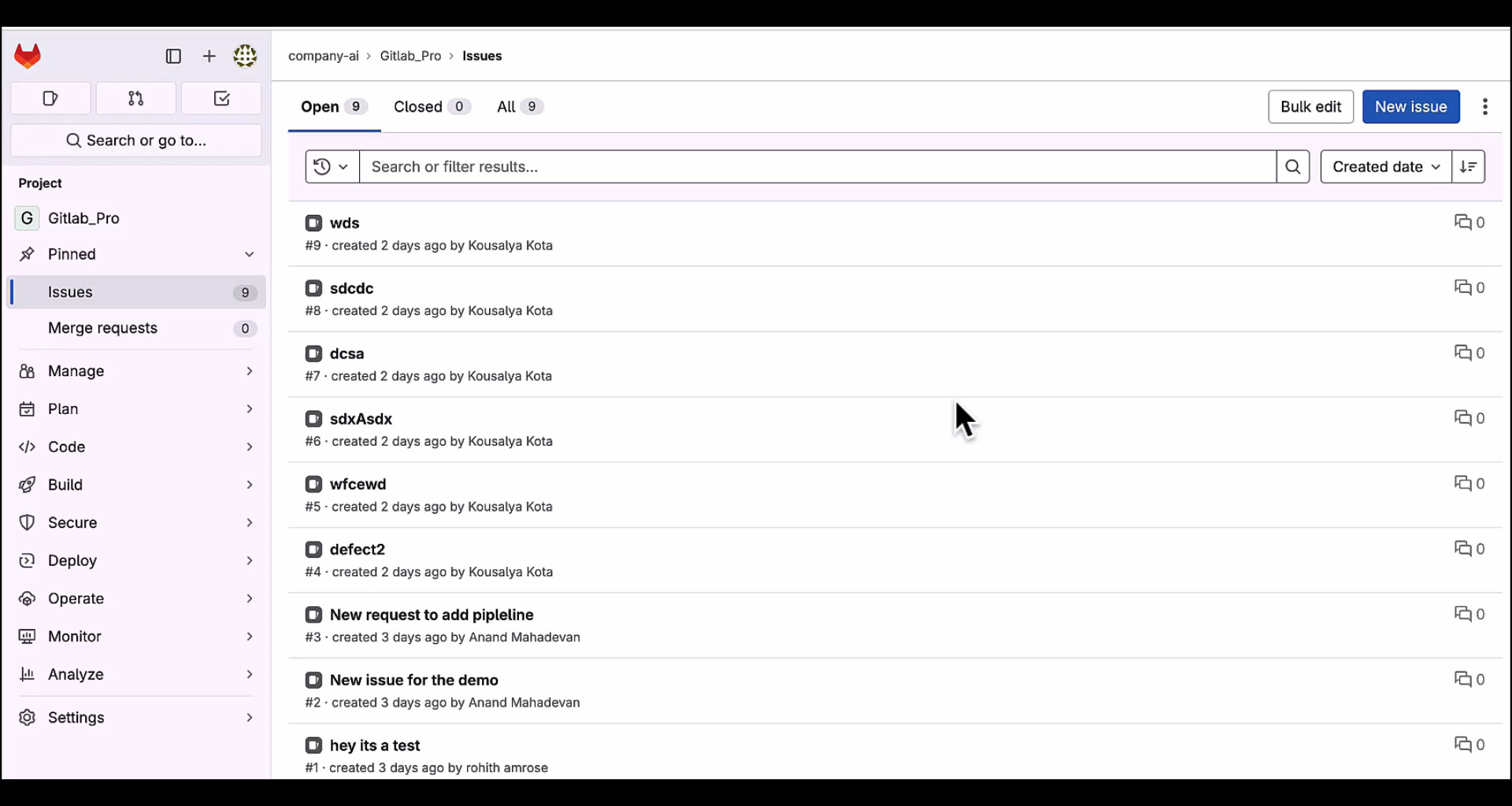Screen dimensions: 1512x806
Task: Expand the Settings menu
Action: click(x=135, y=718)
